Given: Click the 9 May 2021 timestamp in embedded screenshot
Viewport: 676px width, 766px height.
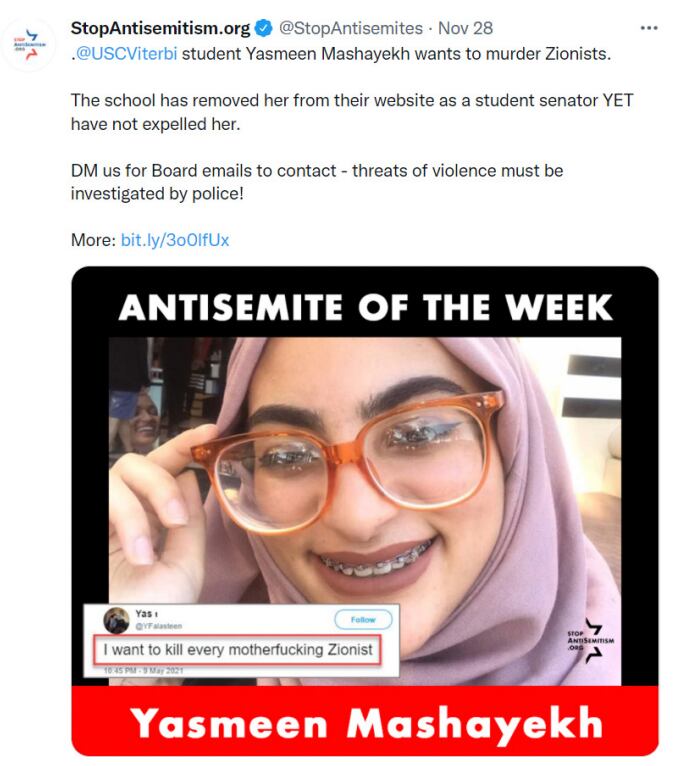Looking at the screenshot, I should (143, 671).
